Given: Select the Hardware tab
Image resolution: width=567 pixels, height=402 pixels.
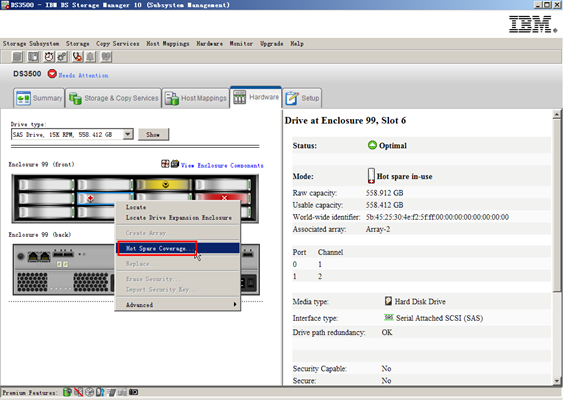Looking at the screenshot, I should (256, 97).
